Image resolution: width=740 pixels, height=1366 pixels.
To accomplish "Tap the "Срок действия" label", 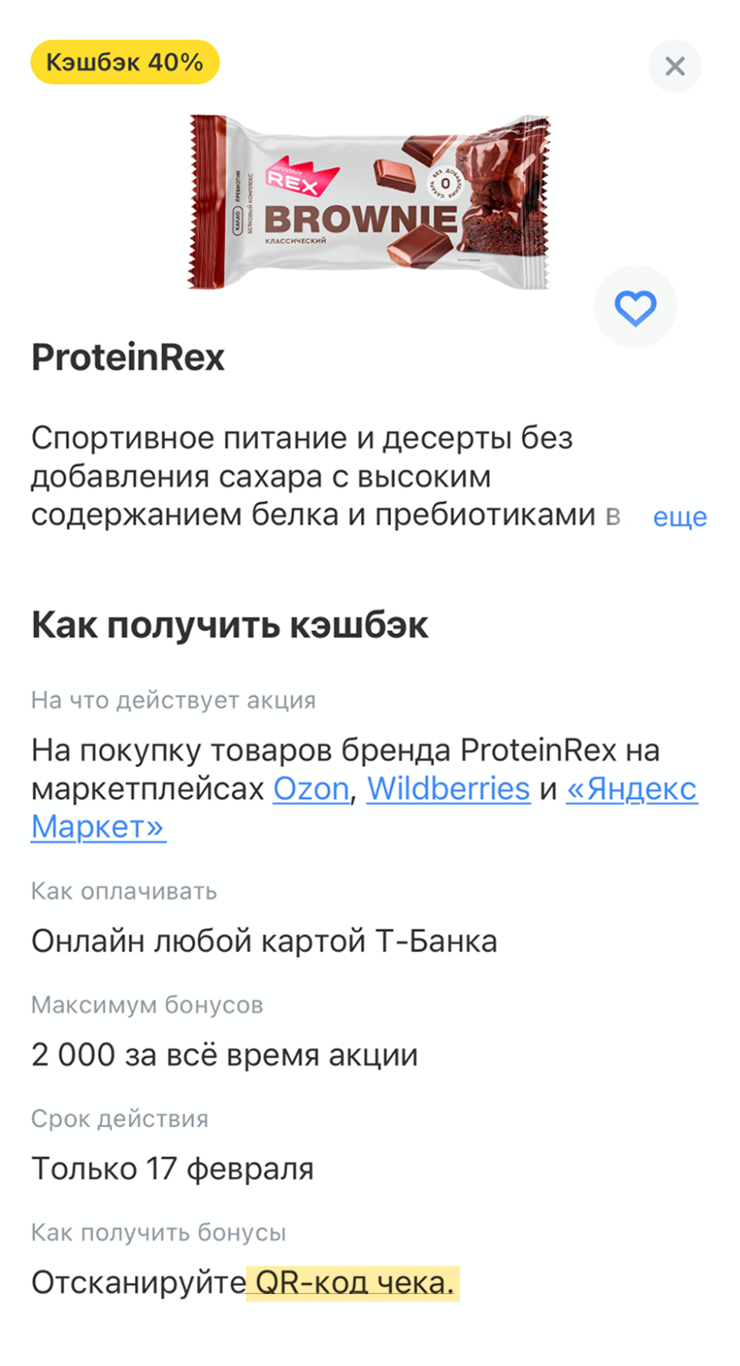I will click(x=120, y=1119).
